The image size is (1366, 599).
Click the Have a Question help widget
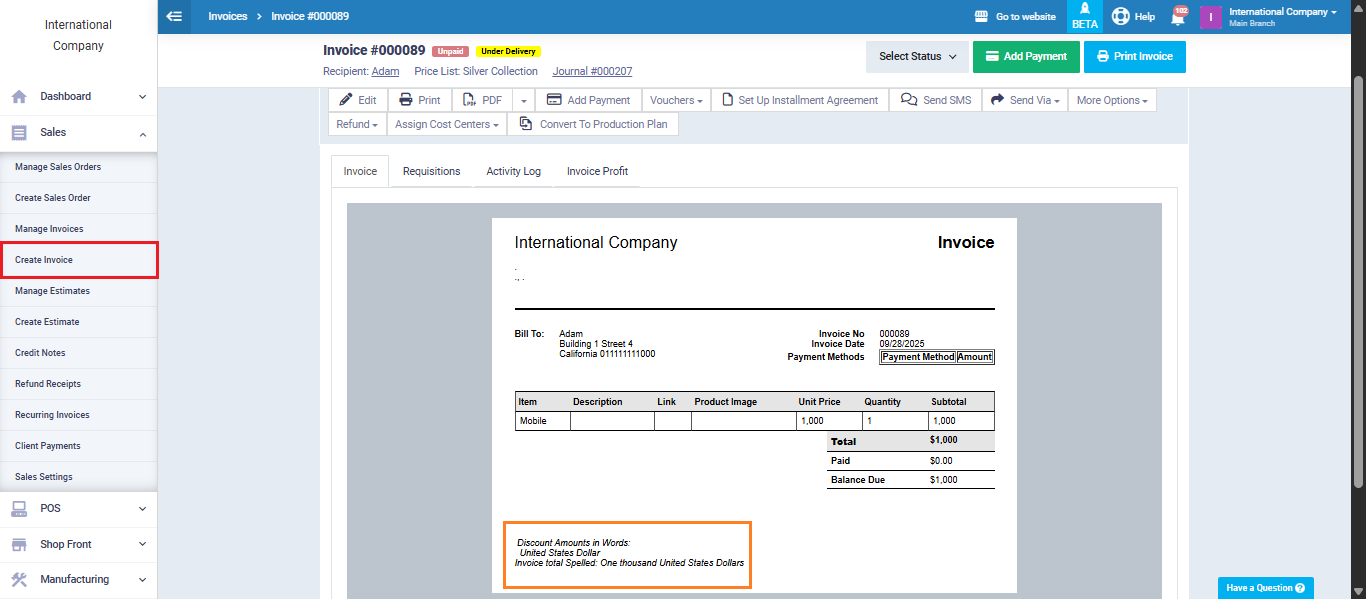[x=1265, y=588]
